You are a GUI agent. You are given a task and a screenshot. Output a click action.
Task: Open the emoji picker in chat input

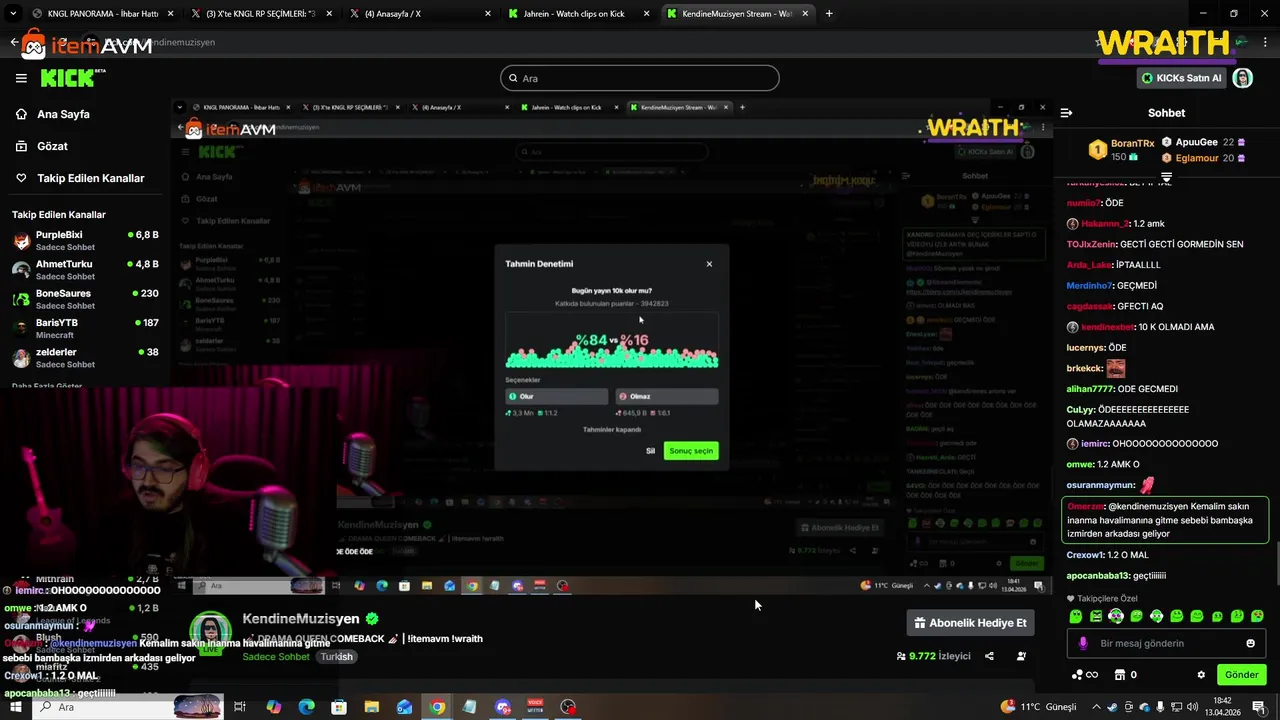coord(1250,643)
